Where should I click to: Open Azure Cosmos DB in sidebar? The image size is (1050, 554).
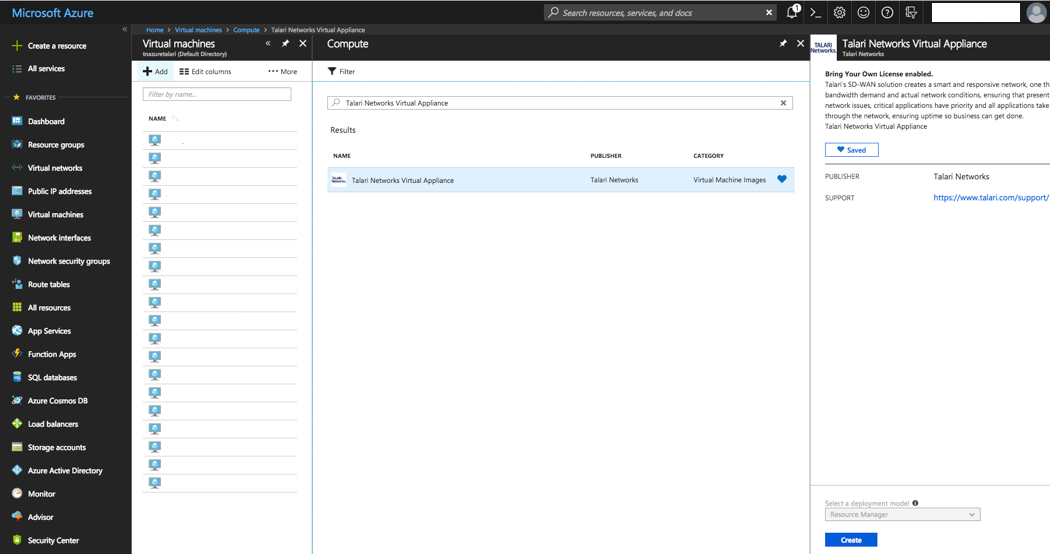click(x=58, y=401)
